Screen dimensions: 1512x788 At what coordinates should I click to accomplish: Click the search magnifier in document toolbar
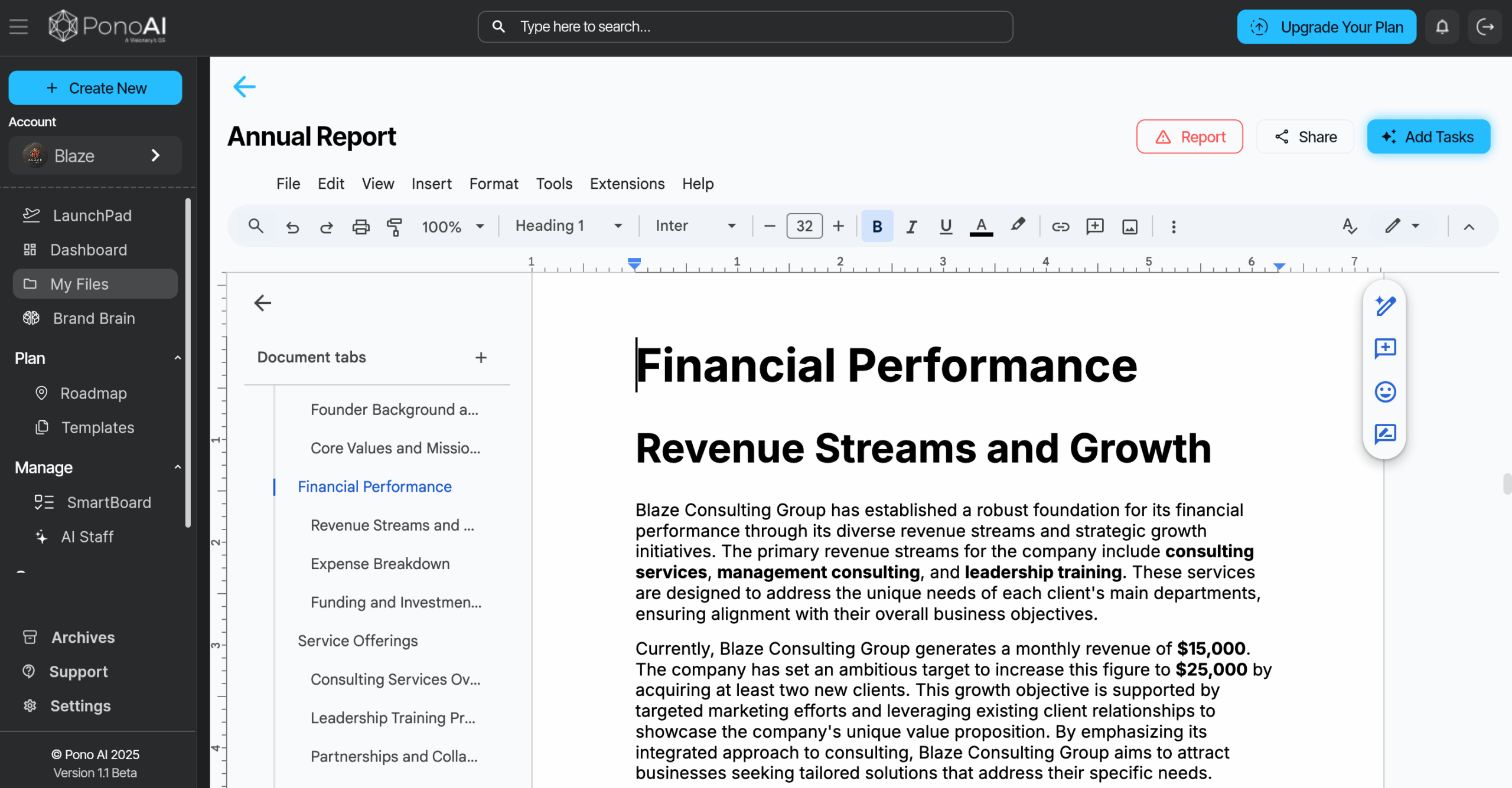(256, 226)
